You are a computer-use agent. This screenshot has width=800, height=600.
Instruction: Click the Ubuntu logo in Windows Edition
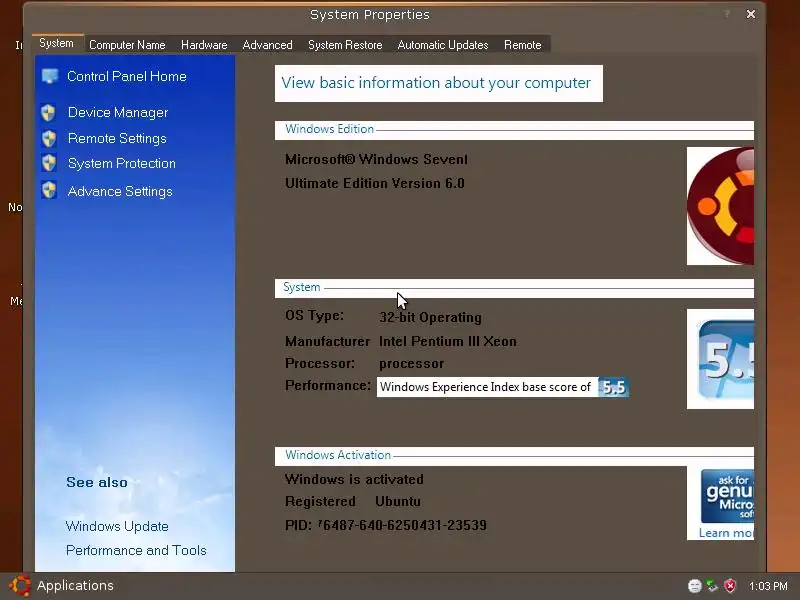[x=720, y=206]
